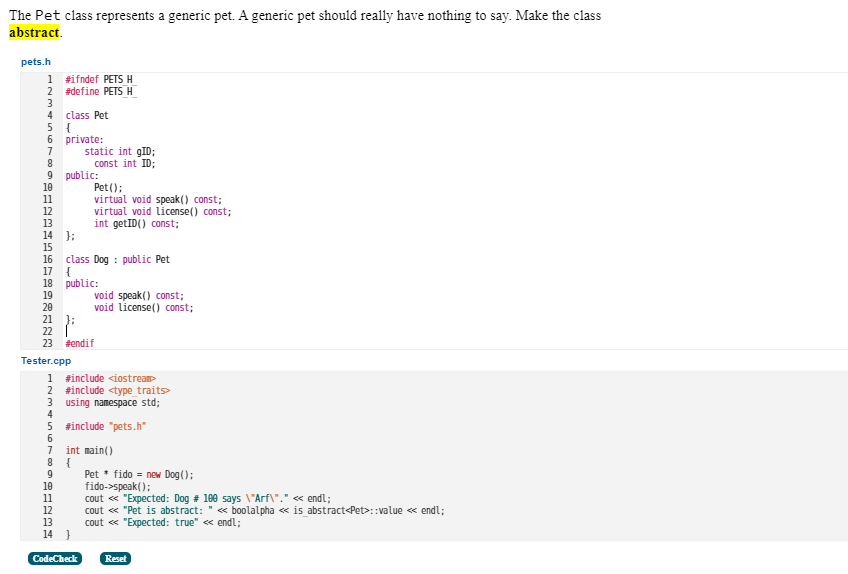Click line number 11 in pets.h gutter
Viewport: 848px width, 574px height.
pyautogui.click(x=48, y=200)
